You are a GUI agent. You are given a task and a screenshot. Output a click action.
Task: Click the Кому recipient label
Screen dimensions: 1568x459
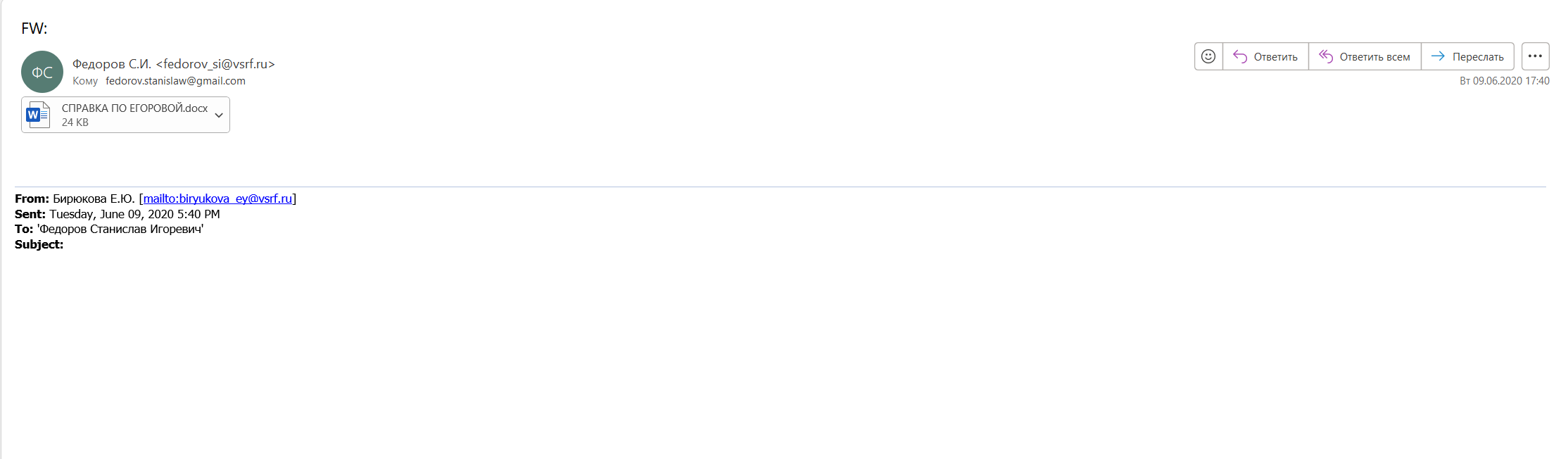[85, 81]
